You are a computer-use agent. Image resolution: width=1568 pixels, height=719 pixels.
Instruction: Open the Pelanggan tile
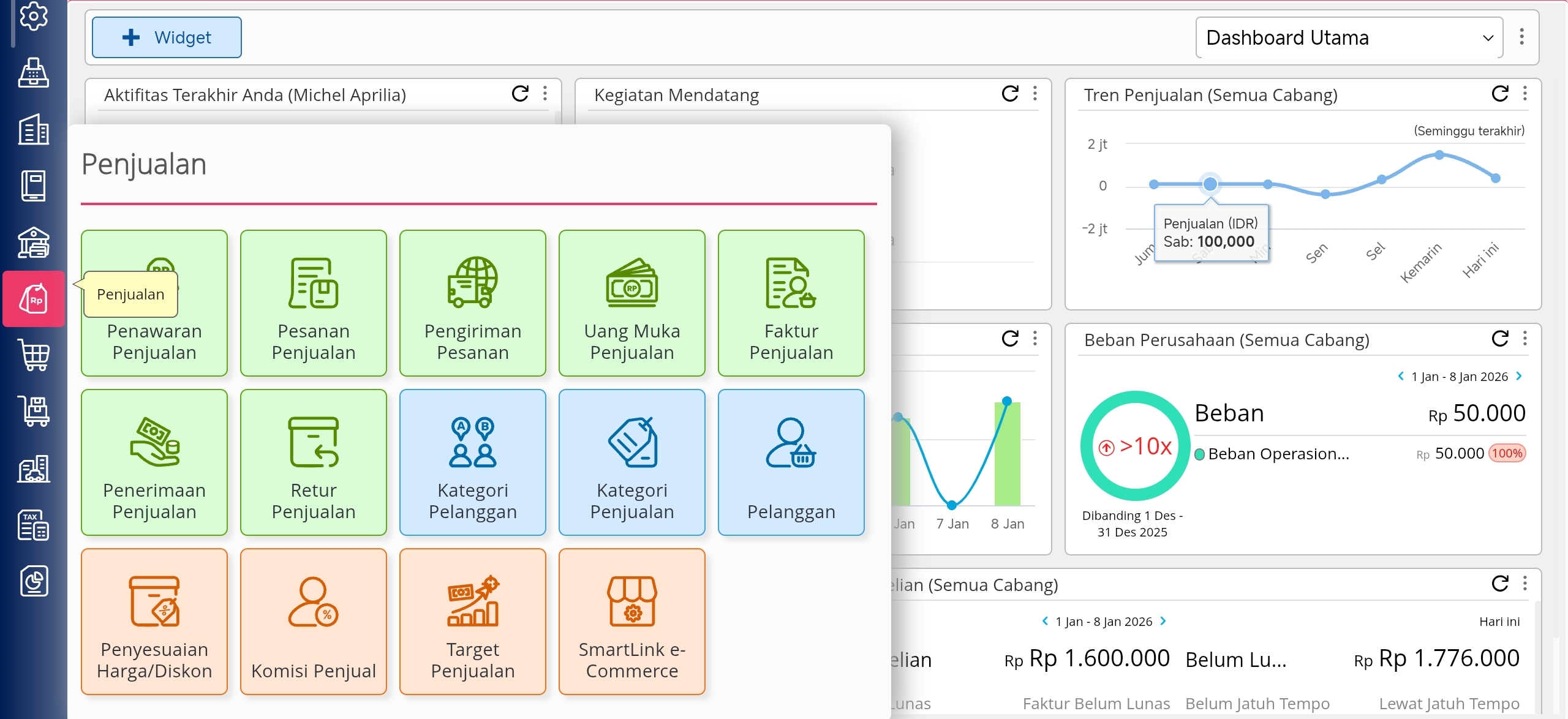(791, 462)
